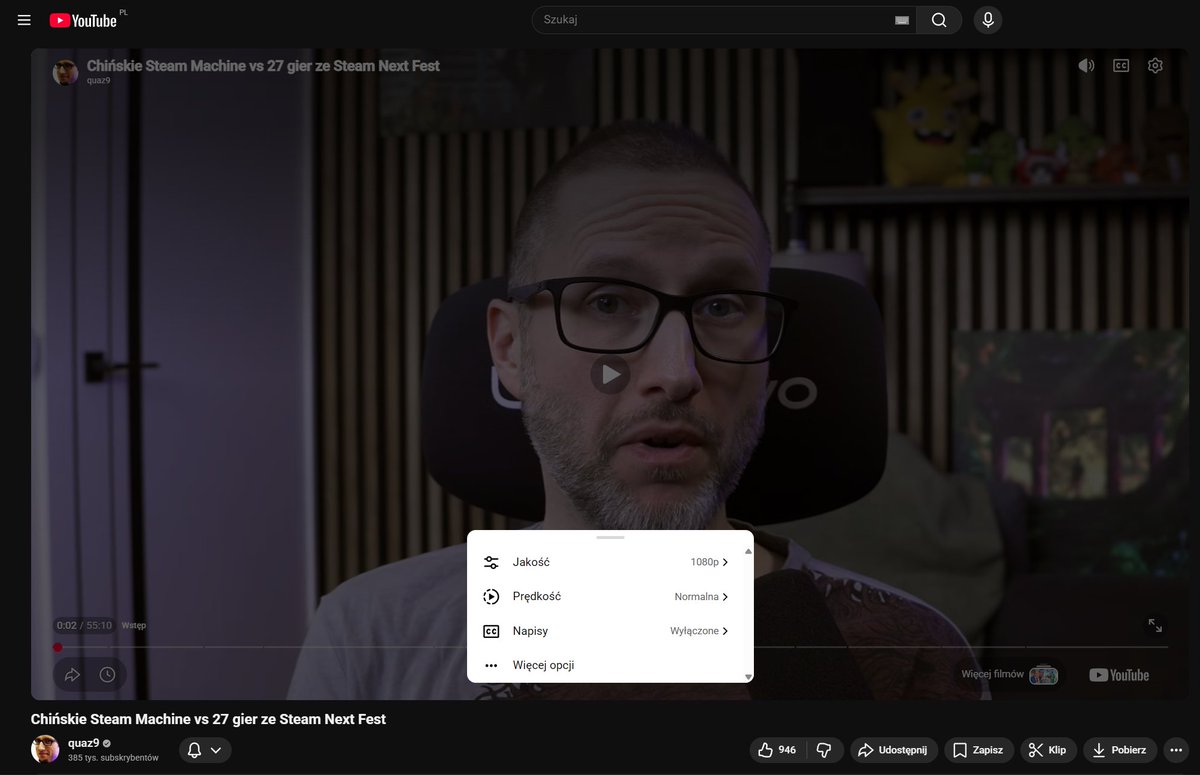Image resolution: width=1200 pixels, height=775 pixels.
Task: Open channel avatar in player header
Action: click(65, 72)
